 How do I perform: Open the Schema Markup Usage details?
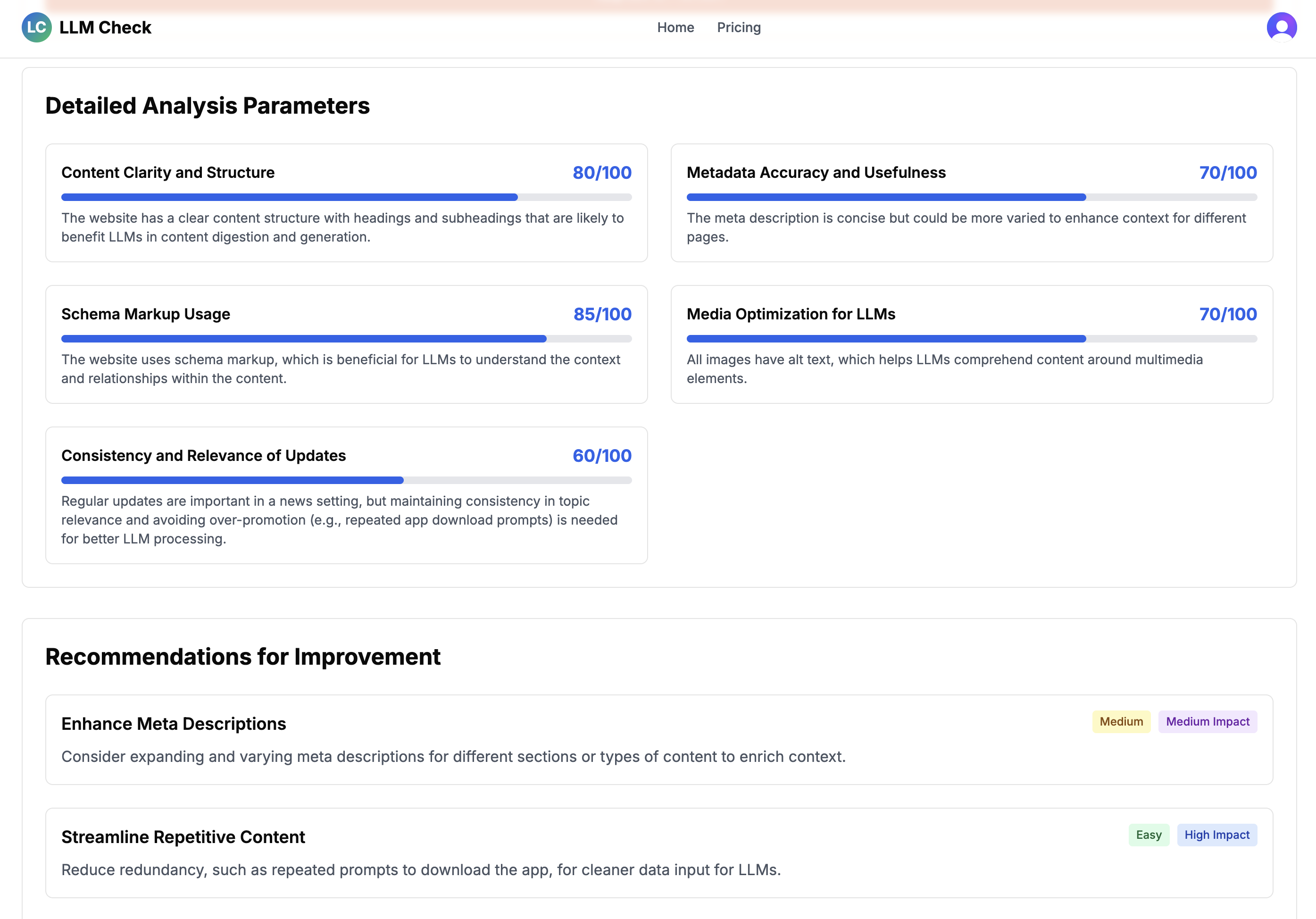(x=346, y=344)
